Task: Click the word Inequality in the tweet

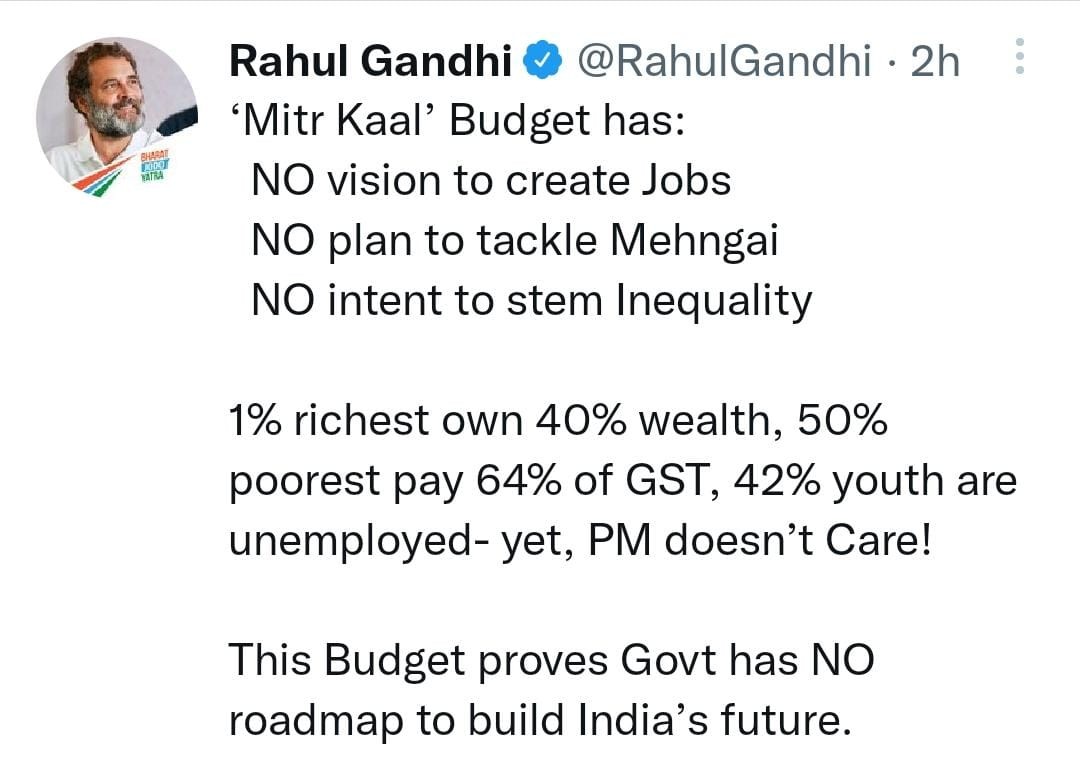Action: pos(714,302)
